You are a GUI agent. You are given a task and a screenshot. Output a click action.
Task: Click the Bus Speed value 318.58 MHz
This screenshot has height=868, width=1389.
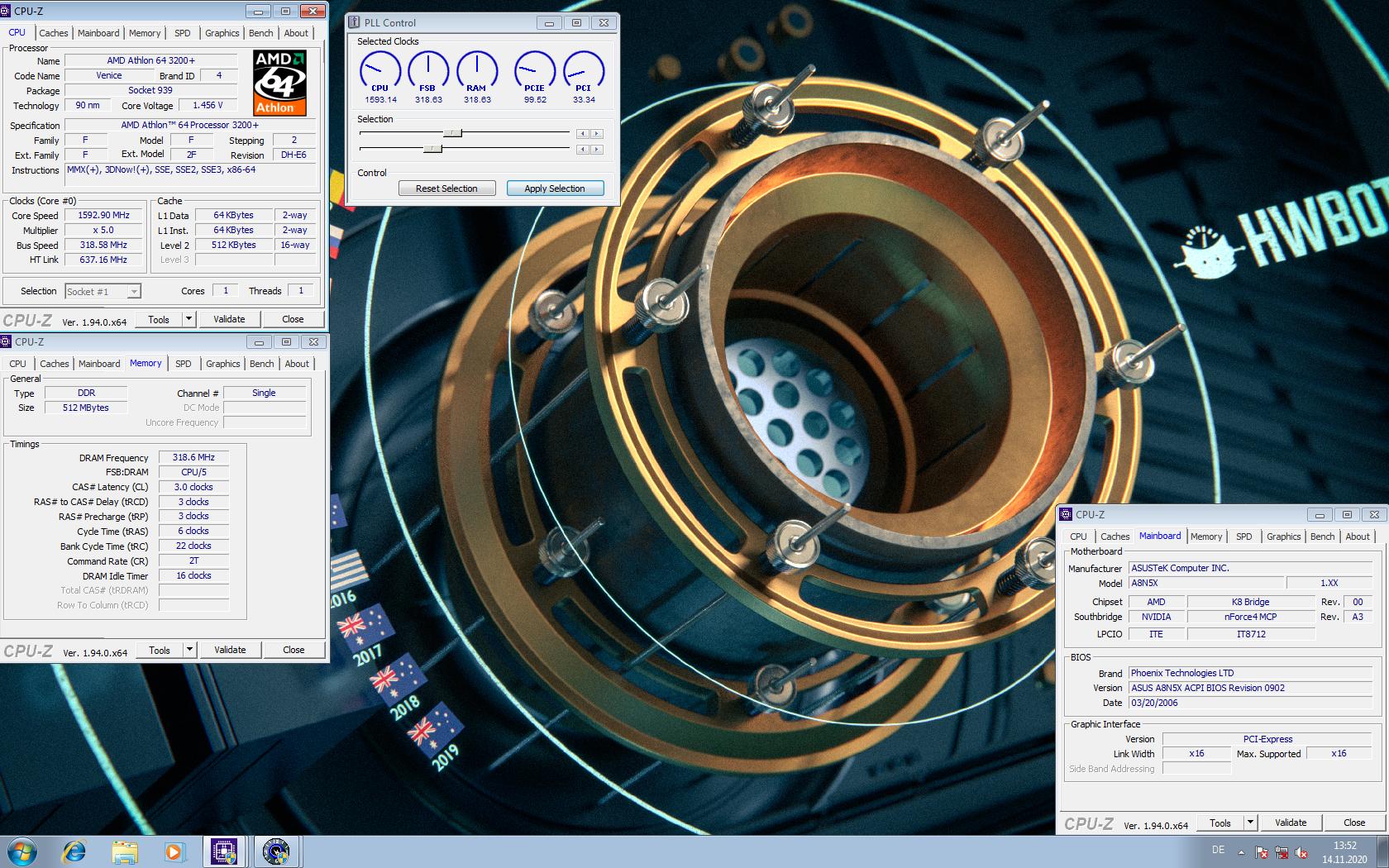pos(103,245)
